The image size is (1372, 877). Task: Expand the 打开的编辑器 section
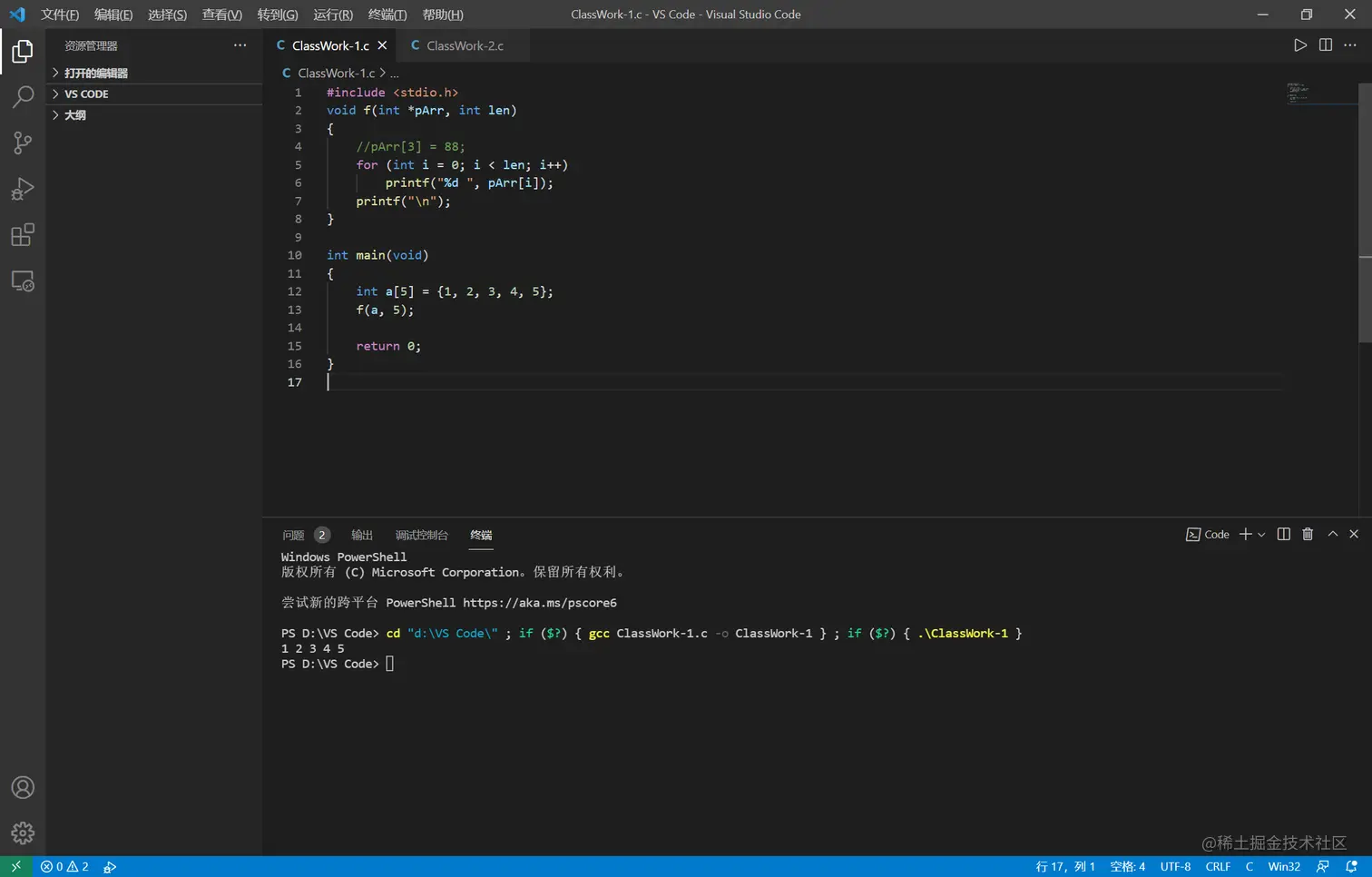154,73
